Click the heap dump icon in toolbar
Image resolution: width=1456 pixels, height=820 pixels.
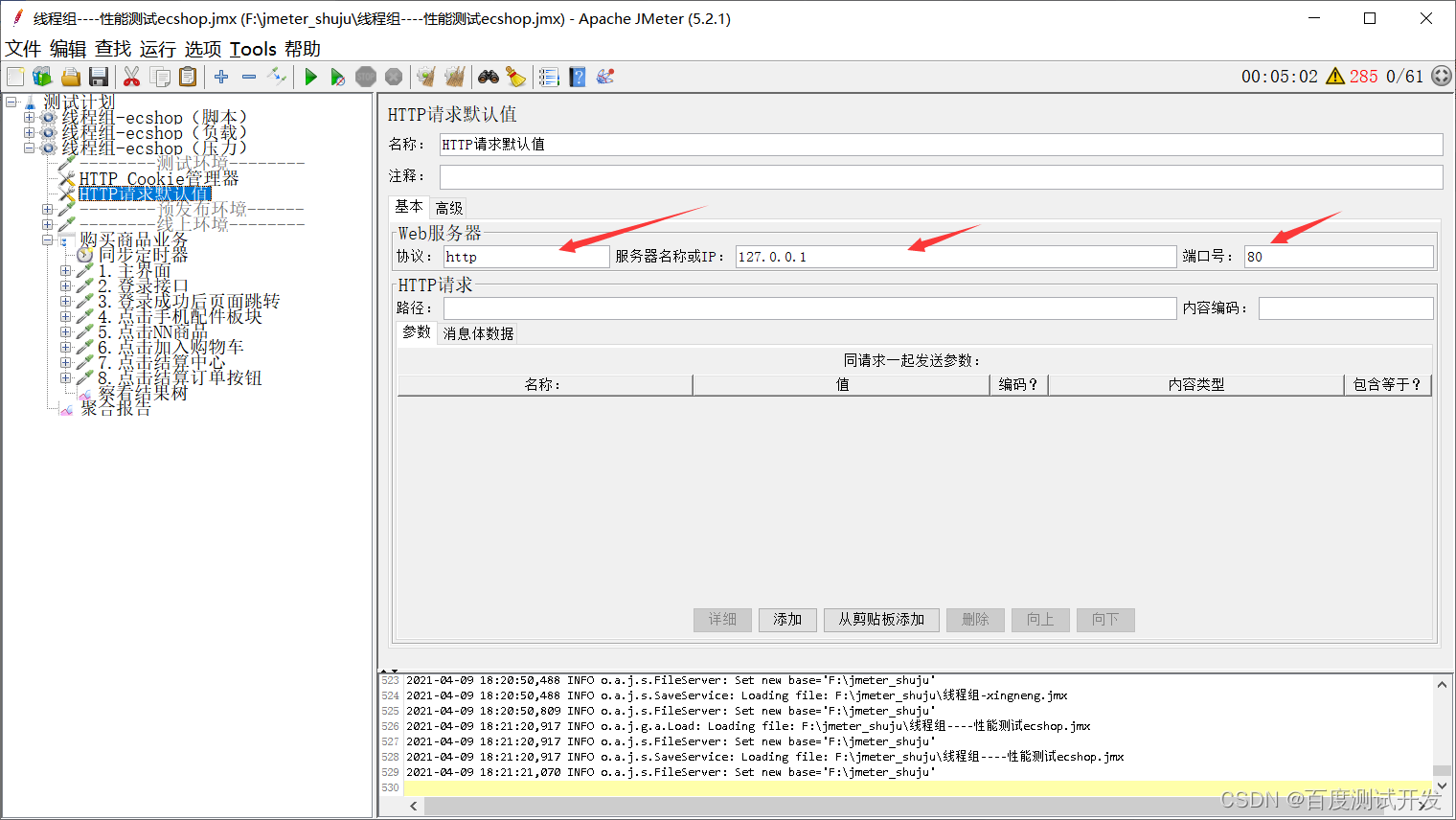(x=604, y=77)
